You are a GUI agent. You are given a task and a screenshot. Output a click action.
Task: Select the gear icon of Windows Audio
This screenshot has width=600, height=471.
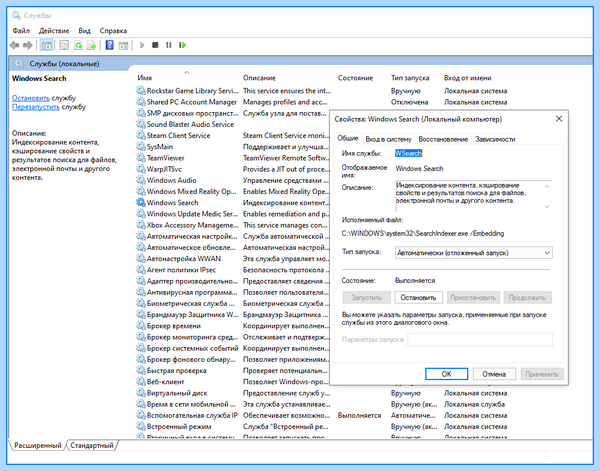click(x=141, y=180)
